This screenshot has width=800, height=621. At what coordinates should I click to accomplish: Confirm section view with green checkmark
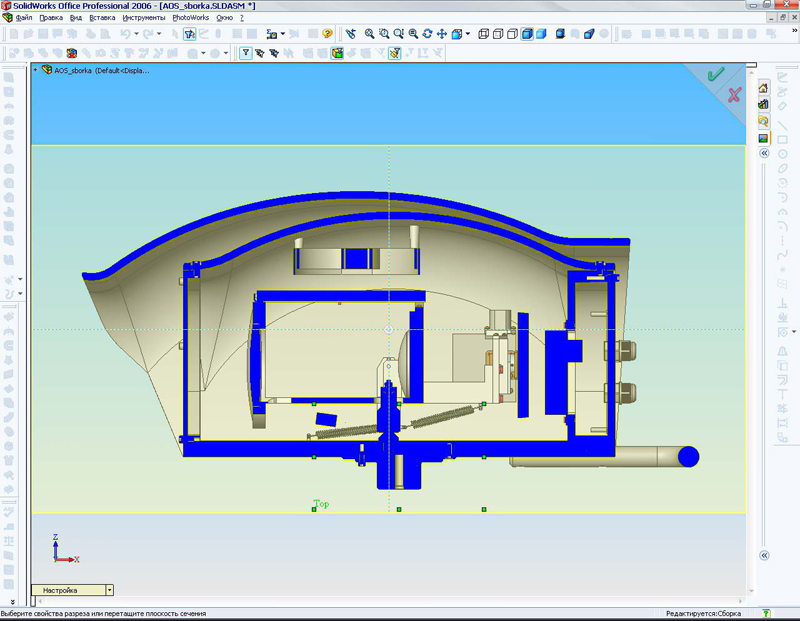tap(715, 74)
